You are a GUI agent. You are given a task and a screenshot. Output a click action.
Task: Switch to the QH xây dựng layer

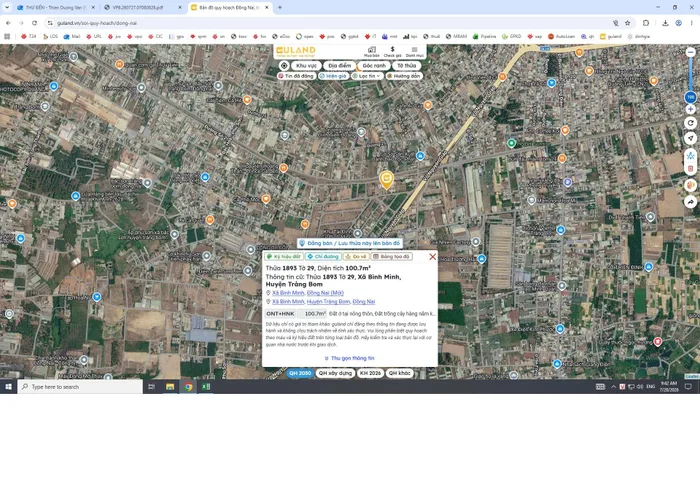335,373
